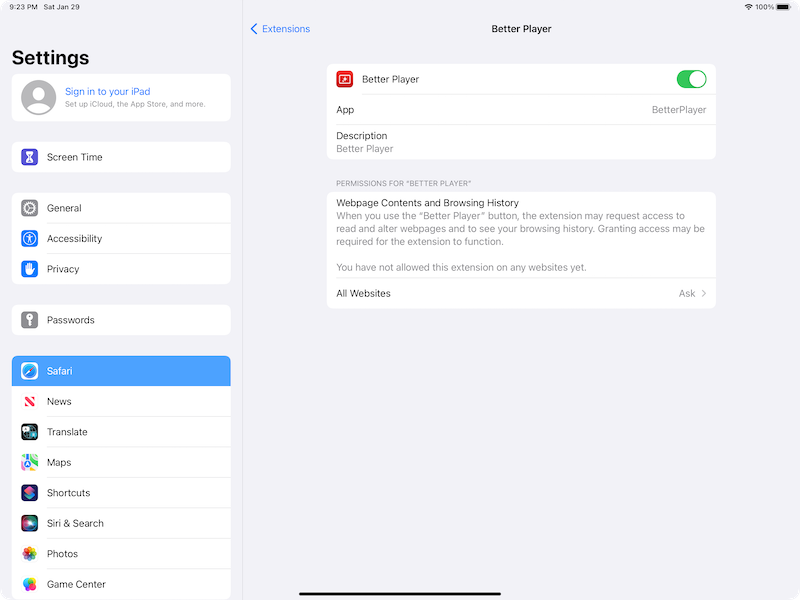Go back with the Extensions chevron
Screen dimensions: 800x600
coord(254,29)
